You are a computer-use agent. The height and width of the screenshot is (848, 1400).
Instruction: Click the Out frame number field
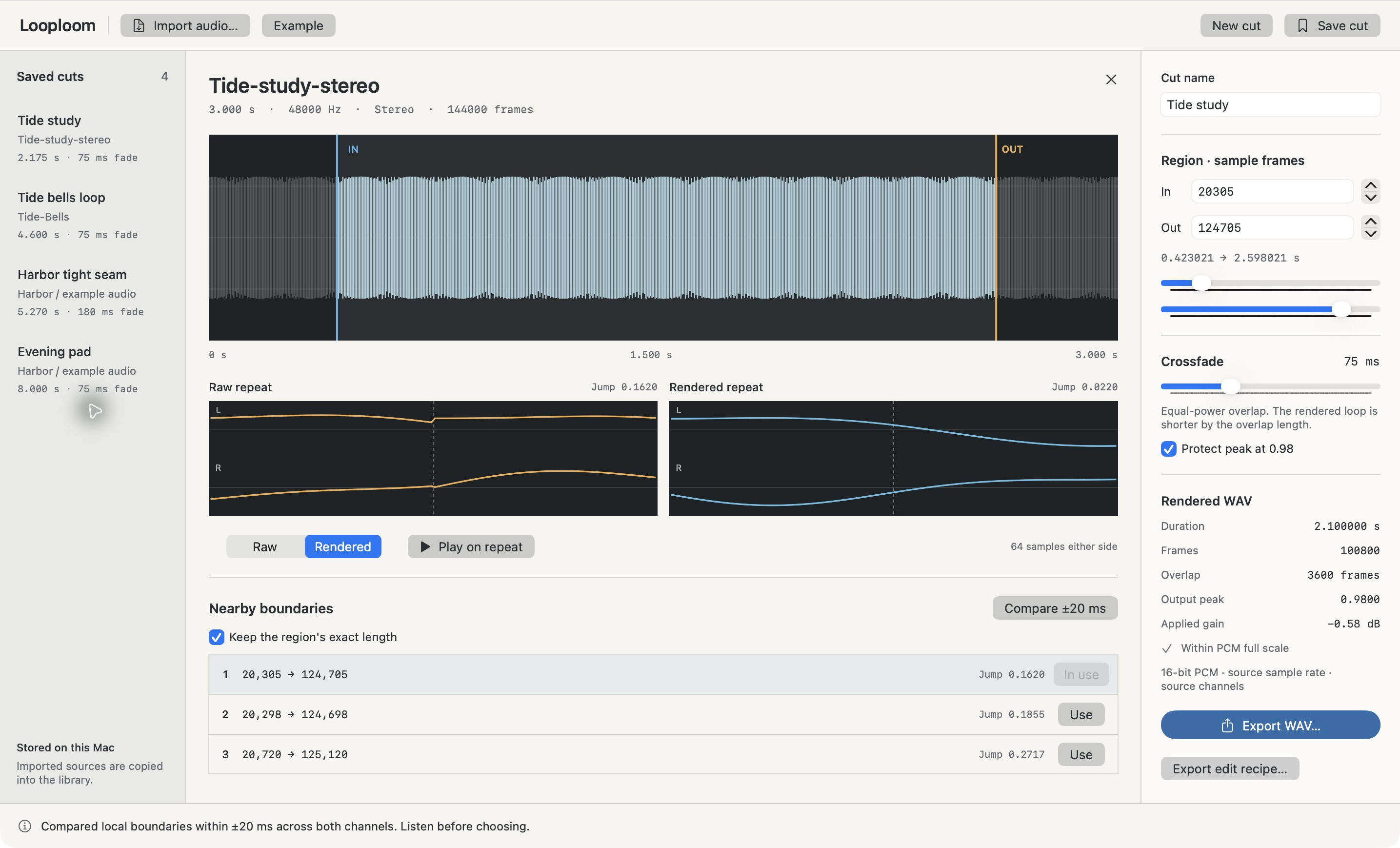[1272, 227]
